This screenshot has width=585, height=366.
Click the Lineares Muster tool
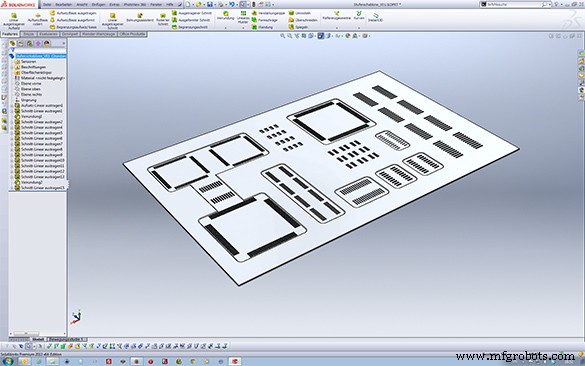click(243, 18)
